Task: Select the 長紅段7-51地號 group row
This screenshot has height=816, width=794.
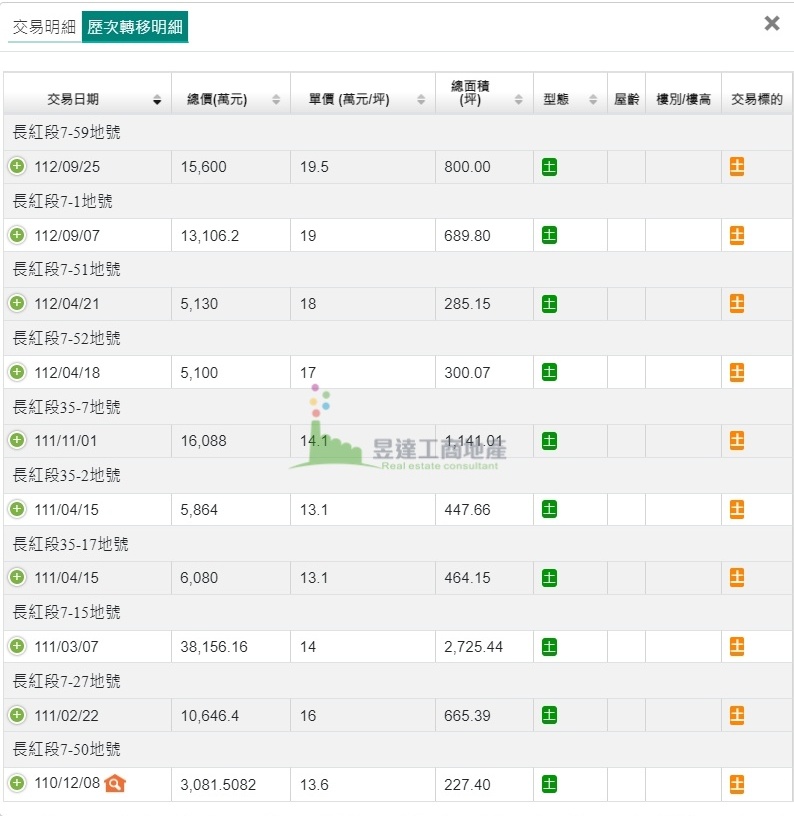Action: (x=398, y=270)
